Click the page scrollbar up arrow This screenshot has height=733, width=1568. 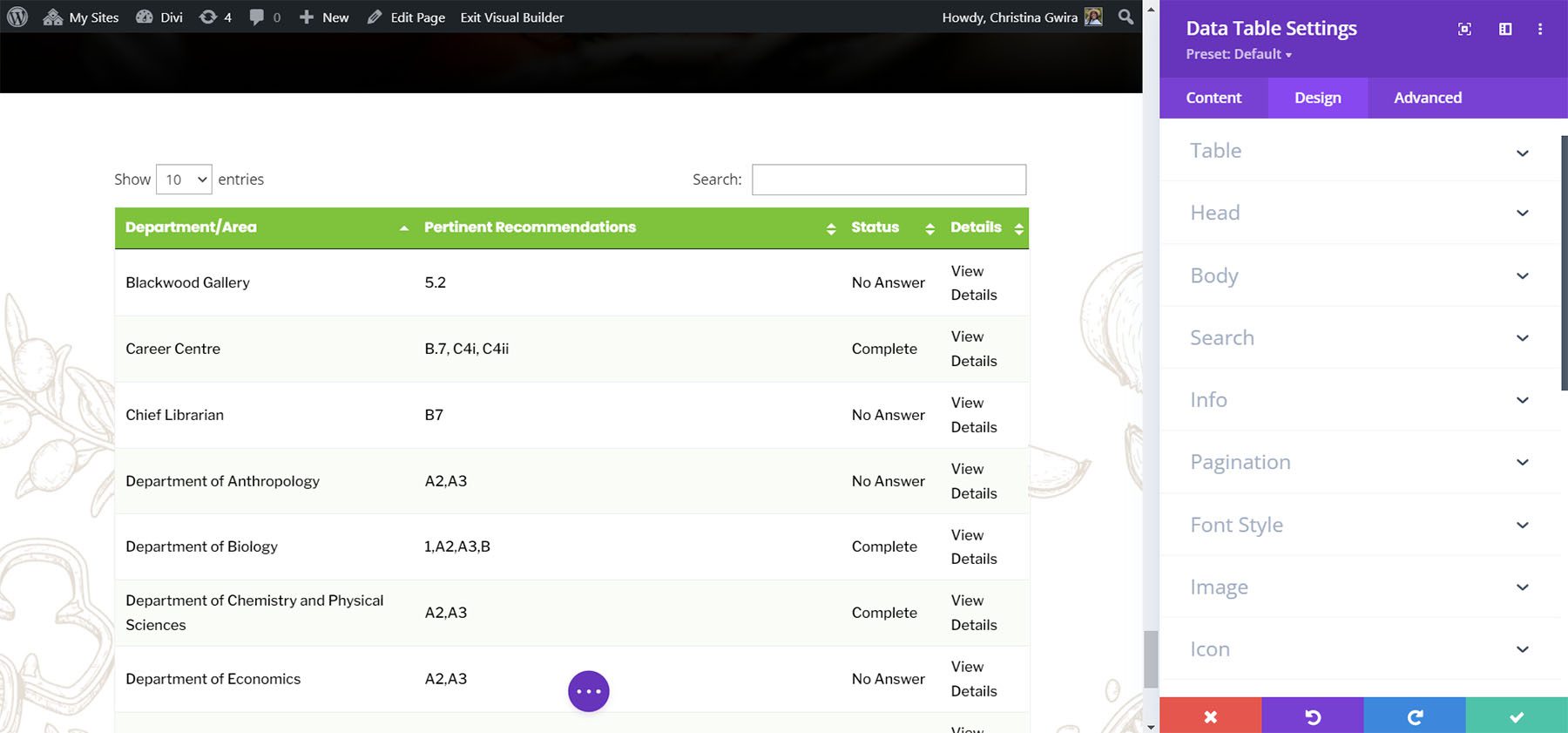tap(1151, 9)
